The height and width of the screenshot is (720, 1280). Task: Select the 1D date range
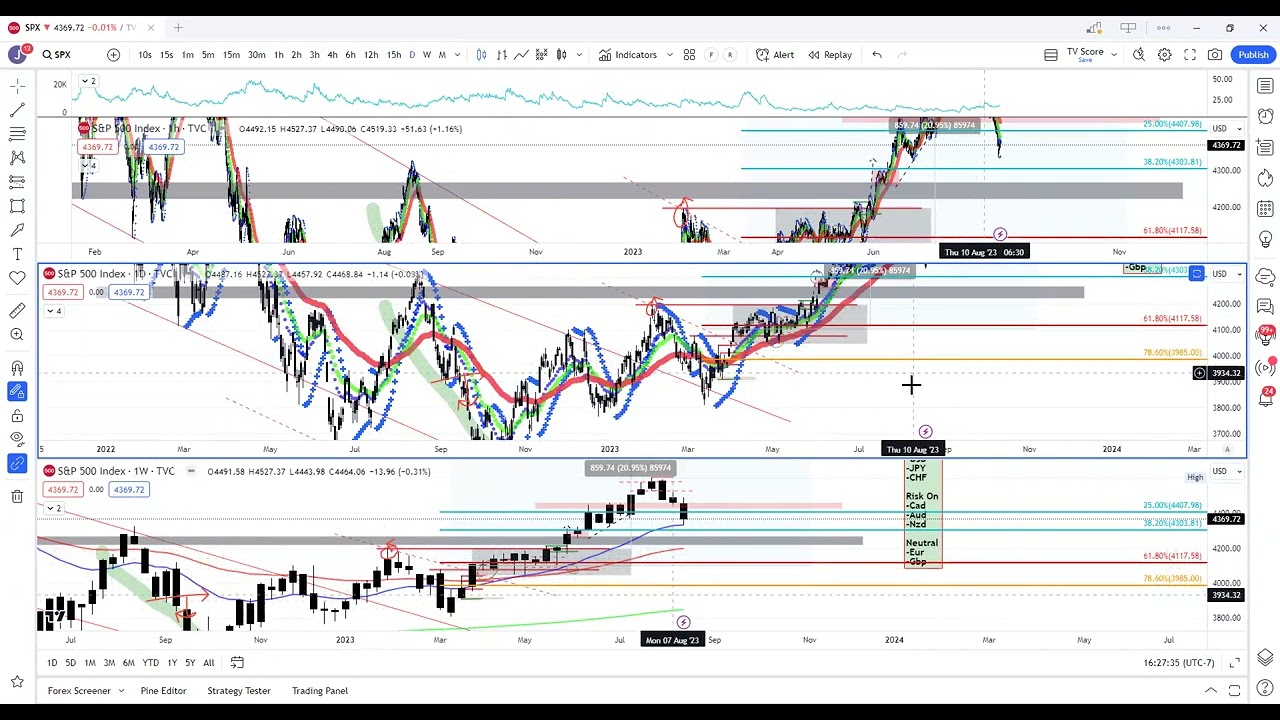coord(52,663)
